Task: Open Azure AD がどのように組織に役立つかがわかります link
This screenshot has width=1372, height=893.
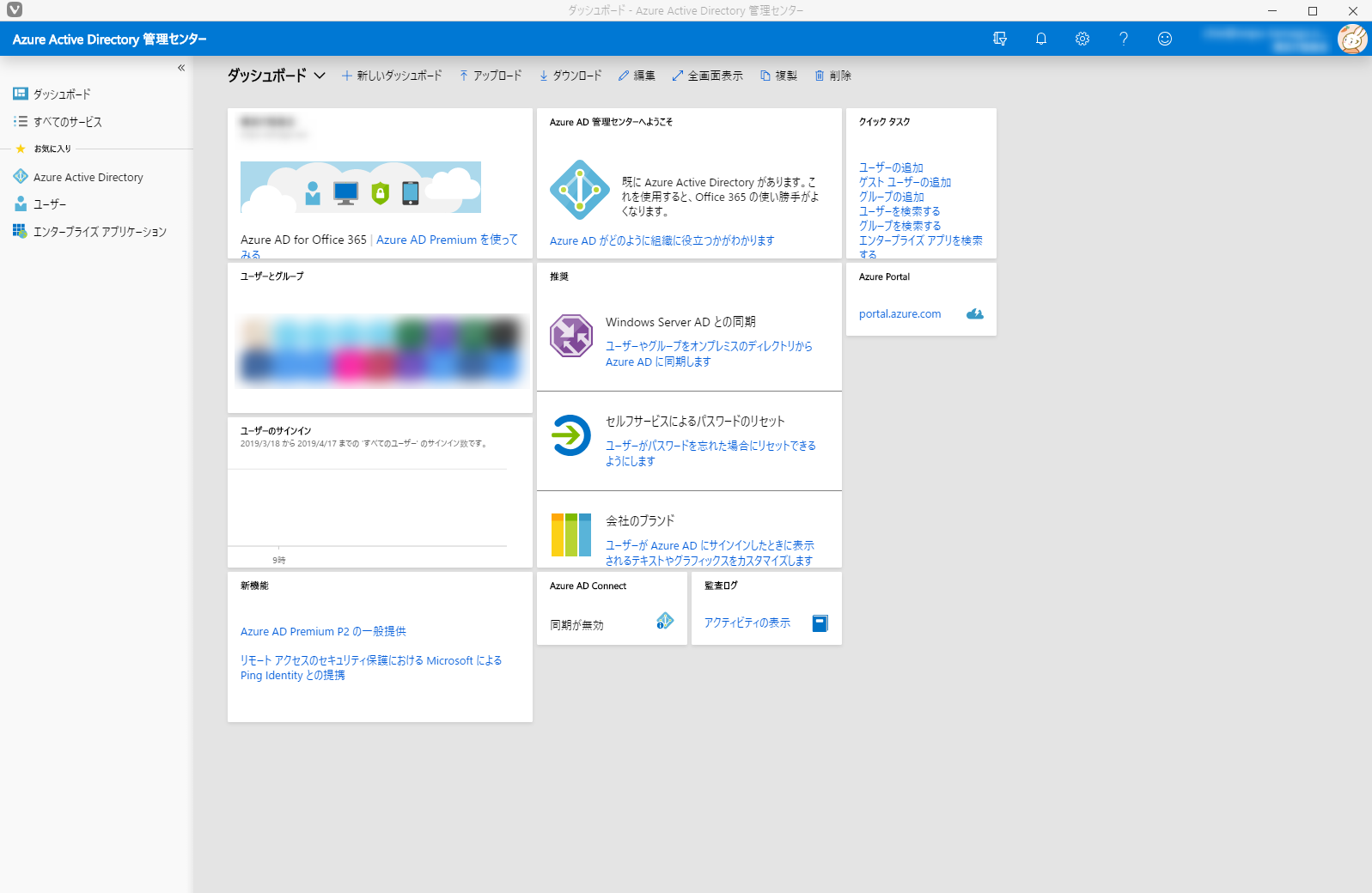Action: [x=662, y=240]
